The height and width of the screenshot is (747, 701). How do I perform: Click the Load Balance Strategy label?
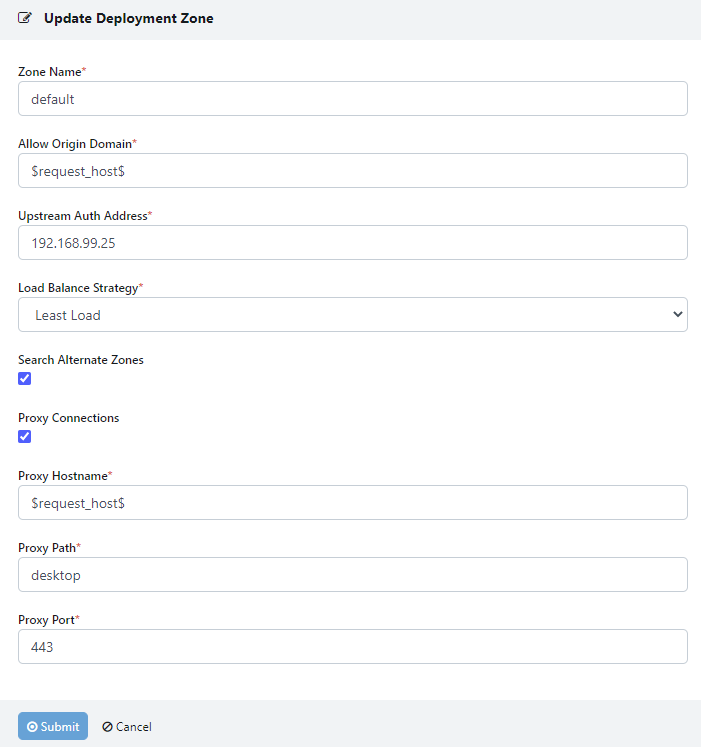[77, 288]
